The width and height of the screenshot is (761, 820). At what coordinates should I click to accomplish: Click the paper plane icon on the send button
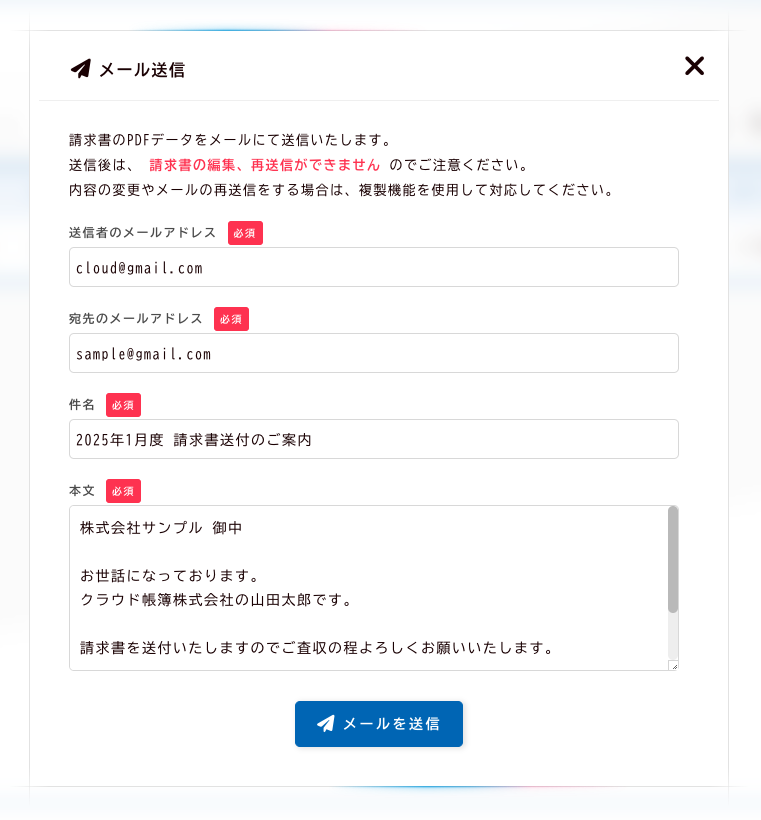(325, 723)
